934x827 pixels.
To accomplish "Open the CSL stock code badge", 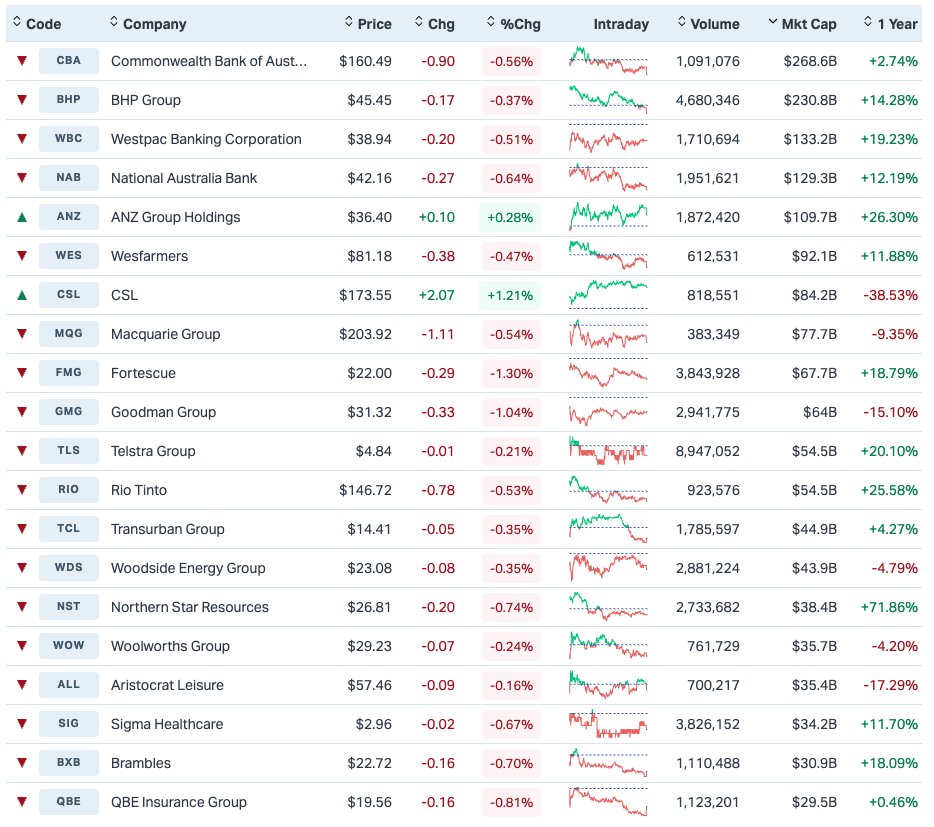I will pyautogui.click(x=69, y=295).
